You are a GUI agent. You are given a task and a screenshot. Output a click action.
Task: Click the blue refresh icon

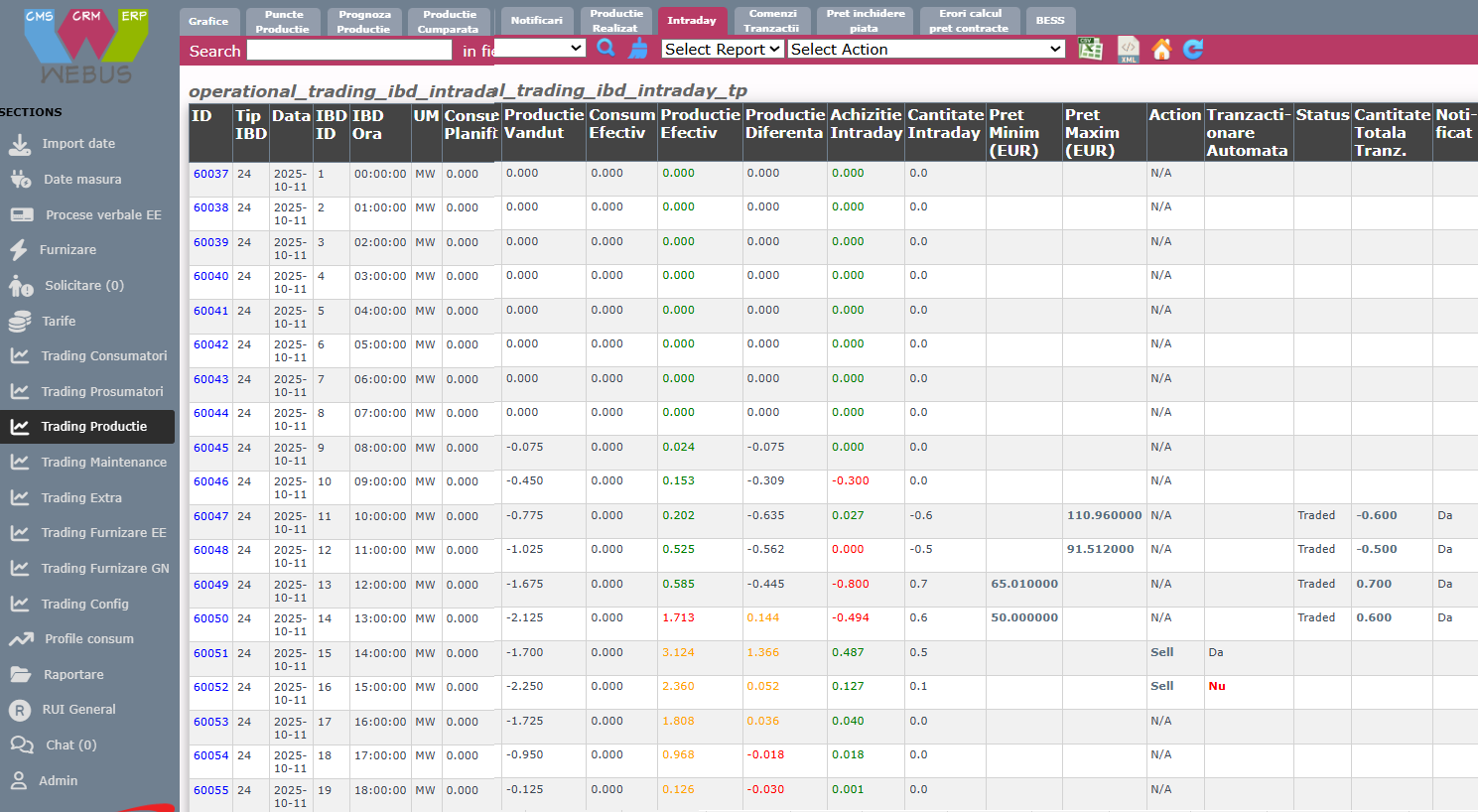1193,49
